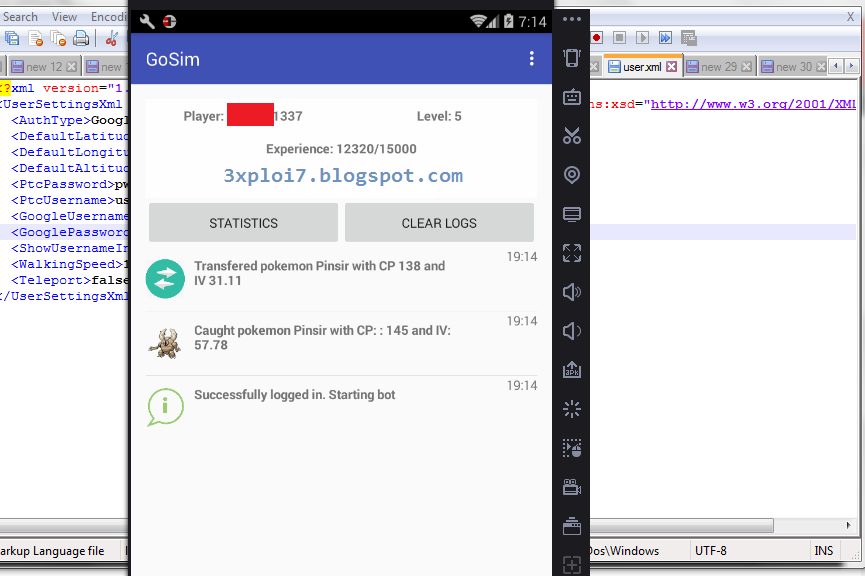This screenshot has height=576, width=865.
Task: Click the STATISTICS button
Action: pos(243,223)
